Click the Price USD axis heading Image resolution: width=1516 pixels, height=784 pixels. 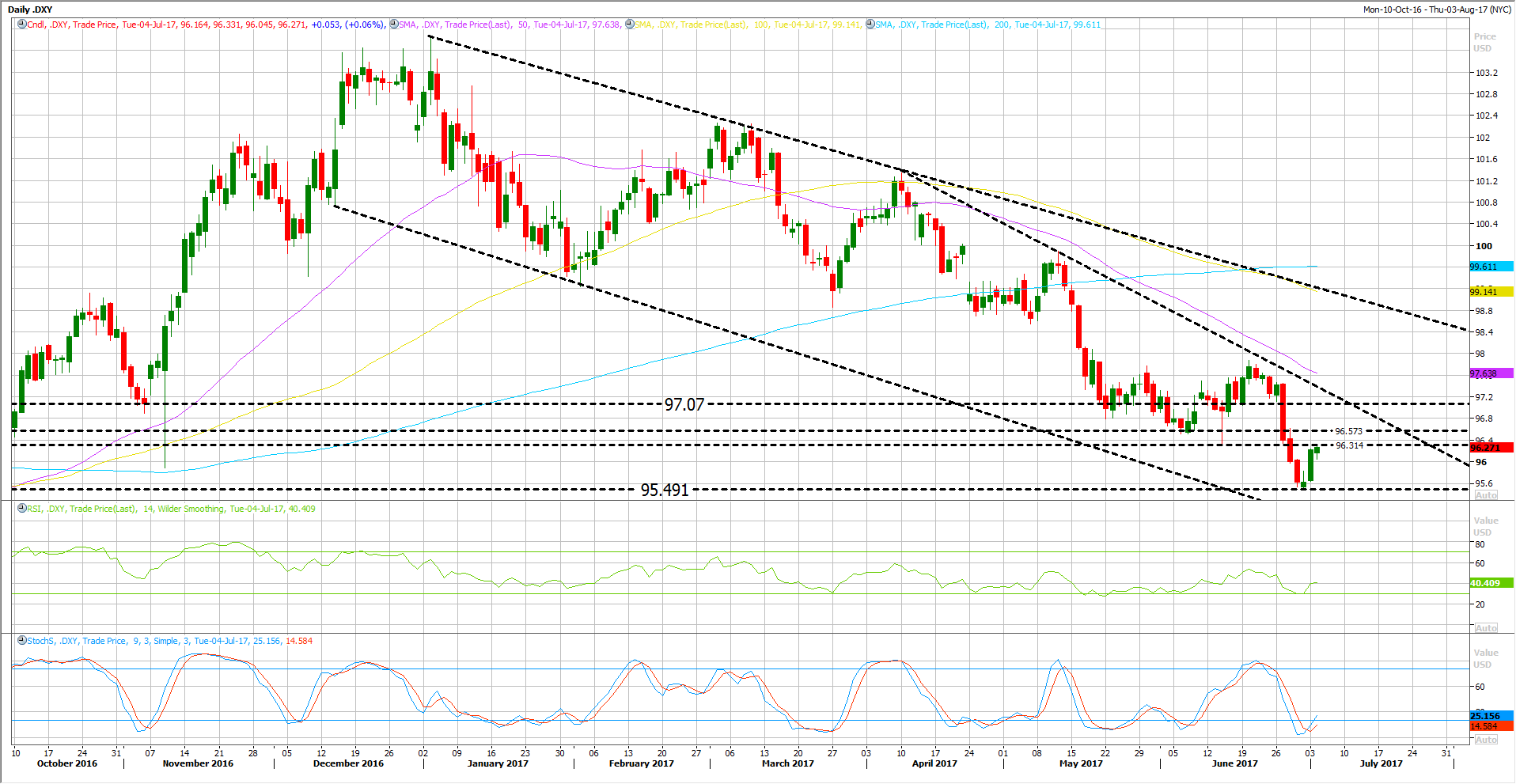(x=1484, y=43)
